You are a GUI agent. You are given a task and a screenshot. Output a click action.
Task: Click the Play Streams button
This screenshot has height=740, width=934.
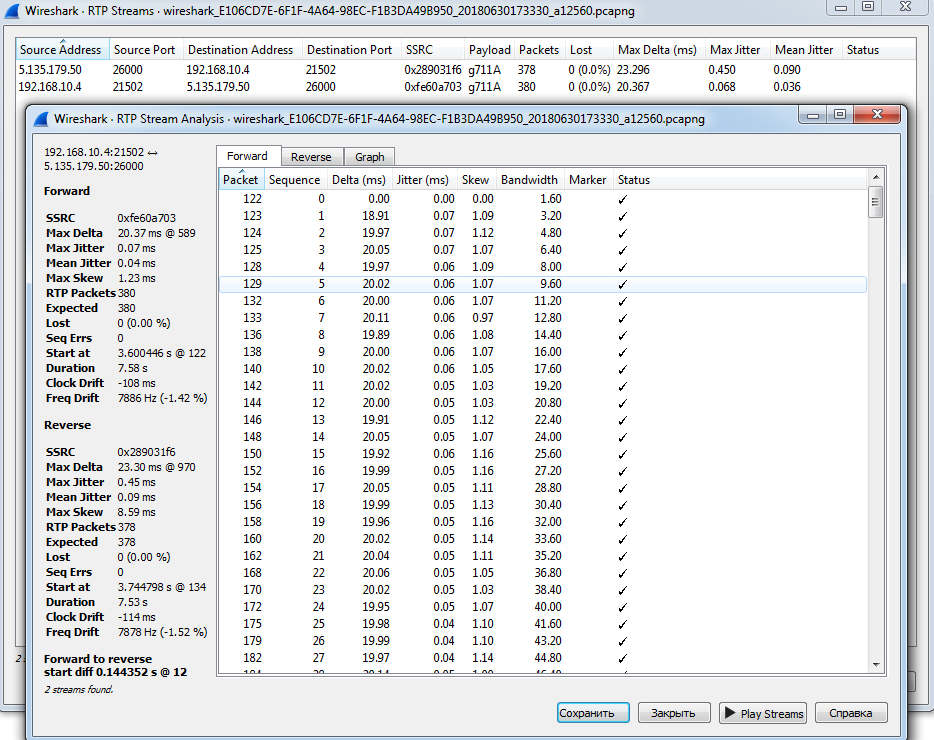click(762, 713)
